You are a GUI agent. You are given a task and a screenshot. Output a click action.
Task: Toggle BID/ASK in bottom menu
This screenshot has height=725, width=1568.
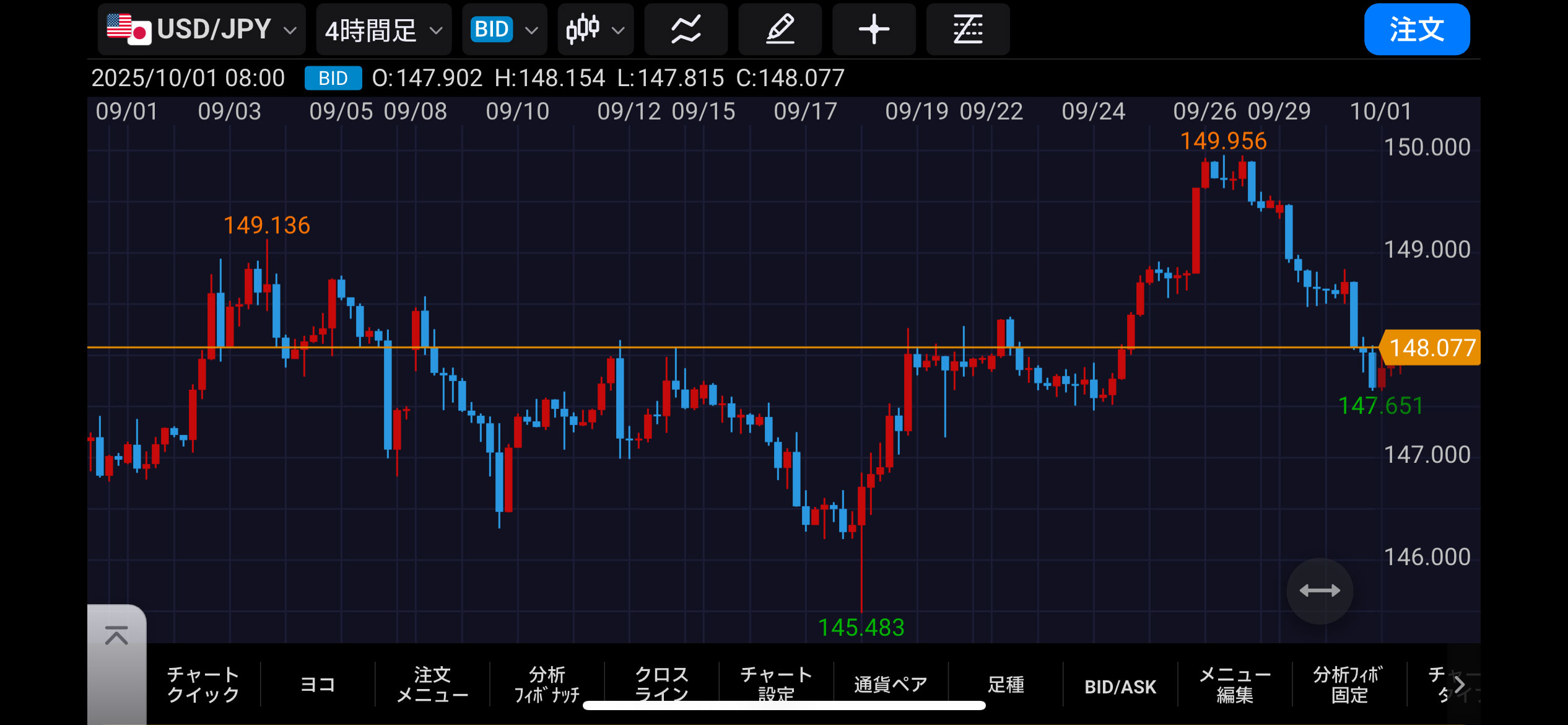[1120, 686]
